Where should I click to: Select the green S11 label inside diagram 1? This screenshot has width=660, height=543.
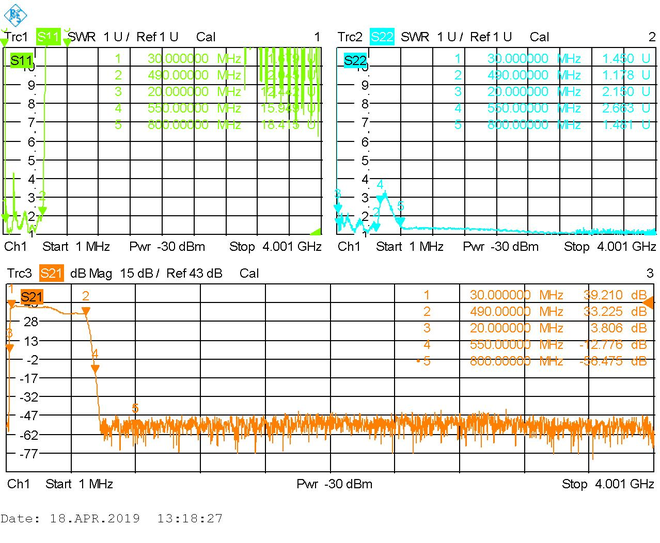[21, 60]
